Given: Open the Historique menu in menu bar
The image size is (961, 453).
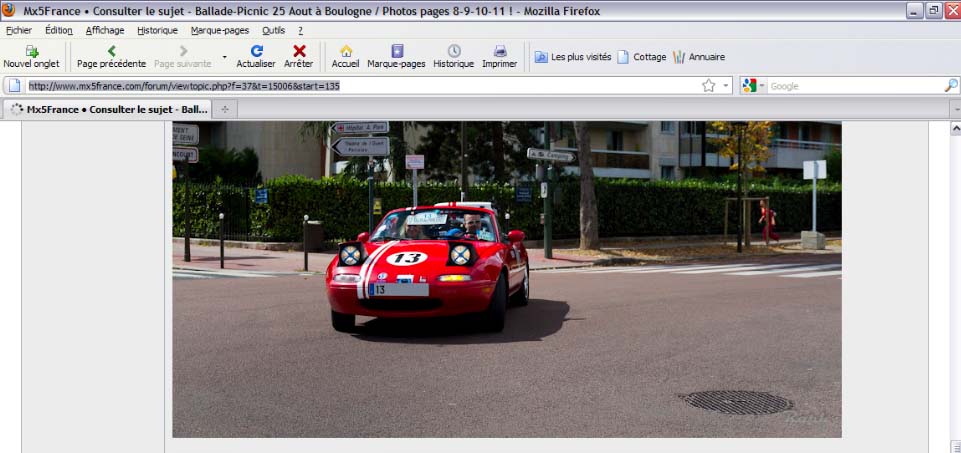Looking at the screenshot, I should coord(158,30).
